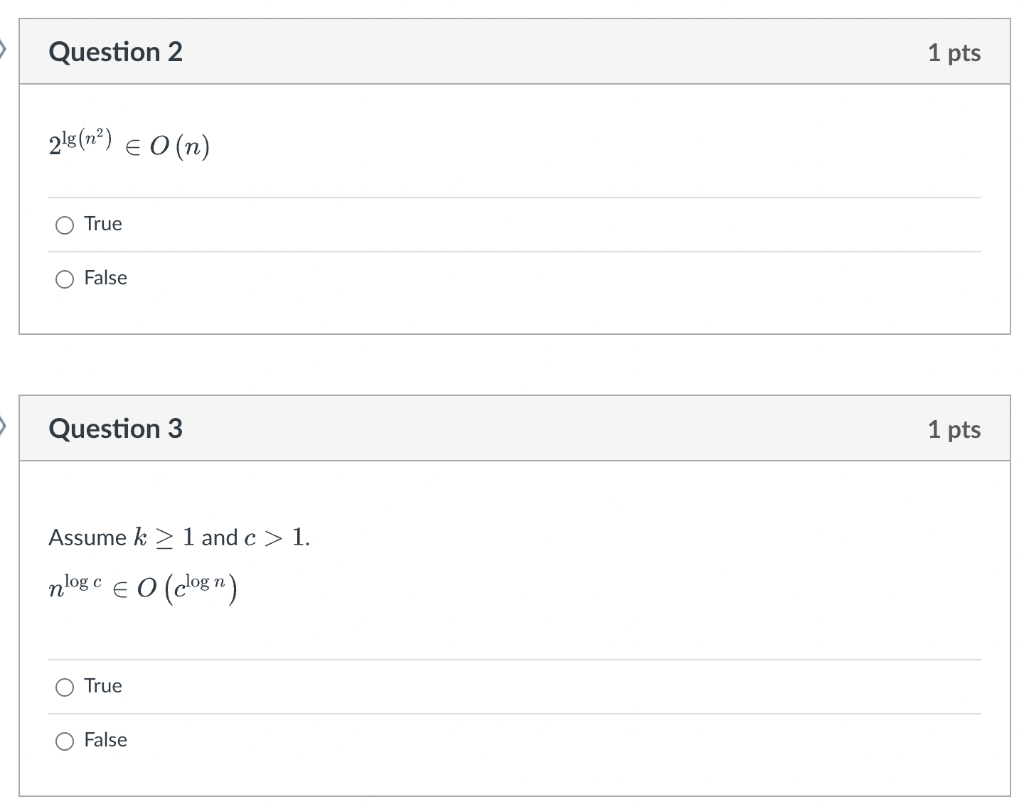Image resolution: width=1024 pixels, height=809 pixels.
Task: Select the False radio button for Question 3
Action: (x=63, y=740)
